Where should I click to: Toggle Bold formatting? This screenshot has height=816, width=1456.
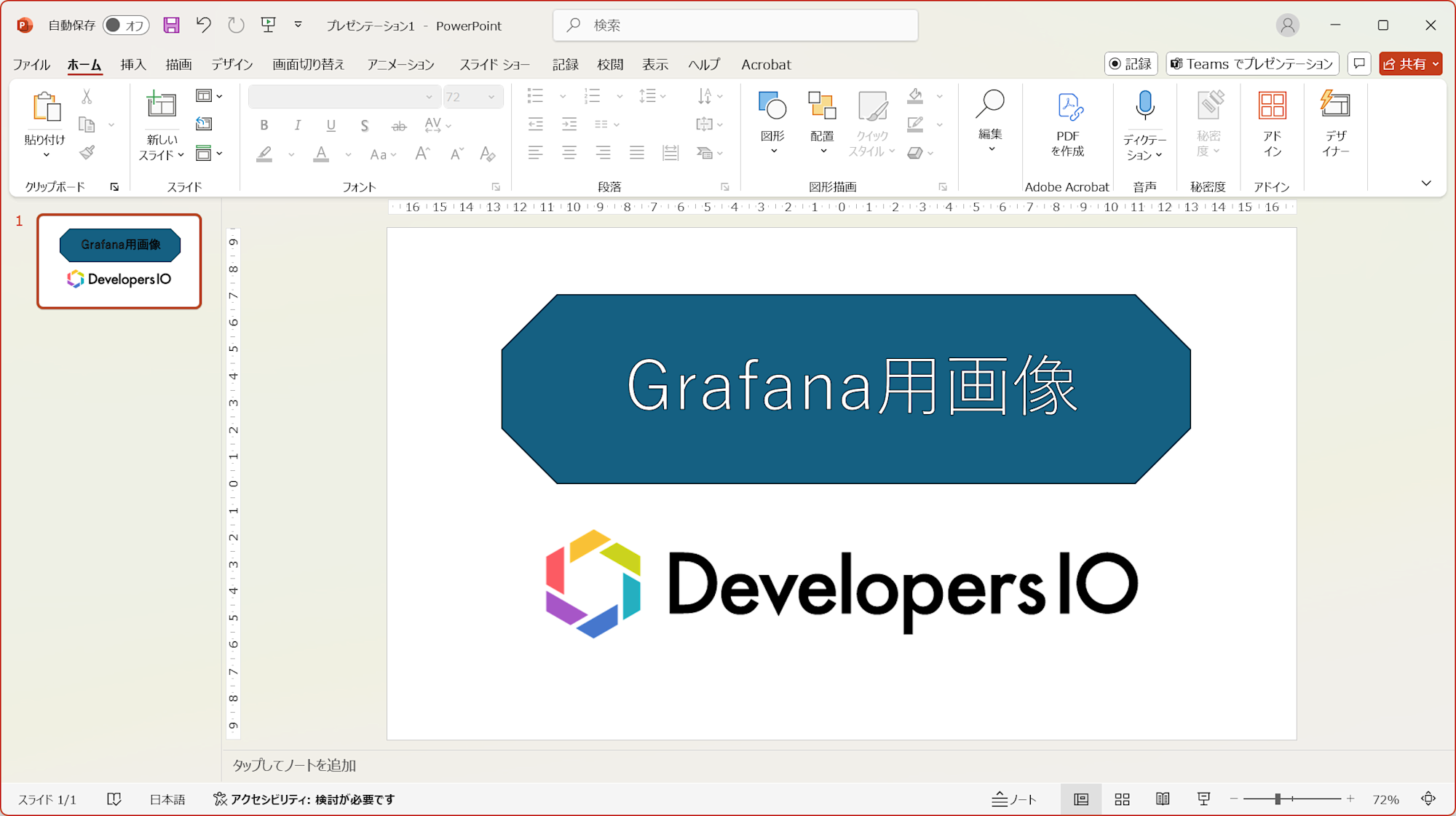[x=264, y=125]
